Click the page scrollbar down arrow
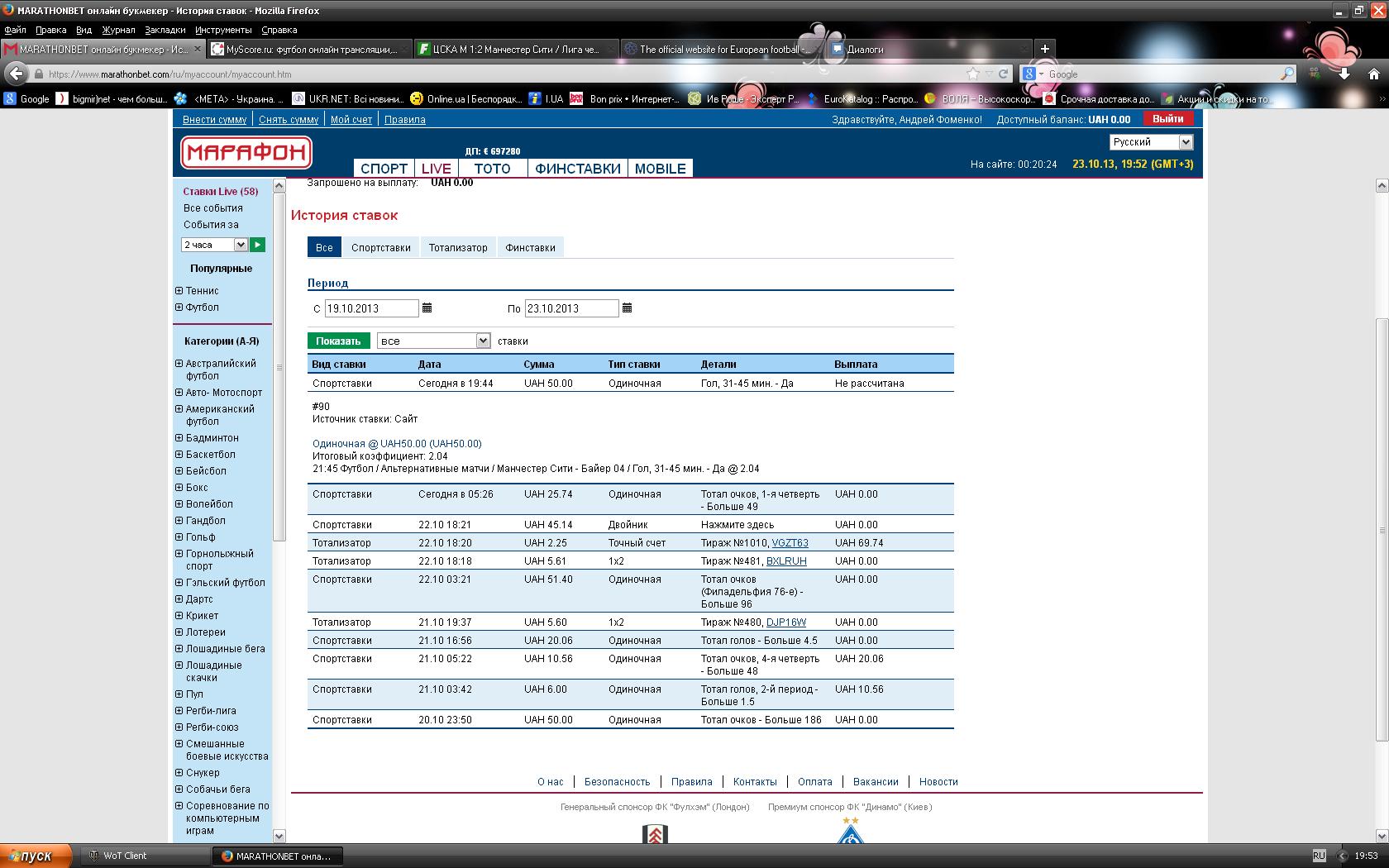Viewport: 1389px width, 868px height. pyautogui.click(x=1382, y=836)
